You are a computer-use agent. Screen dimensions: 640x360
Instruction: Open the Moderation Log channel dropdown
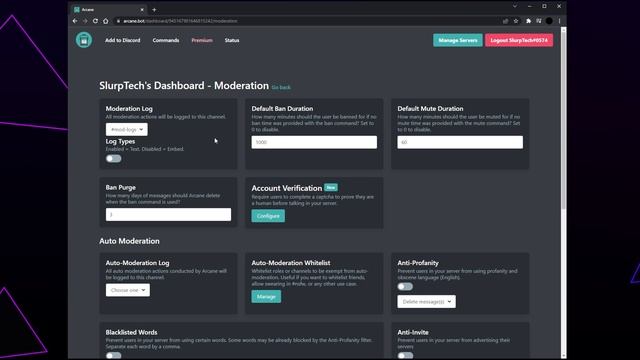[x=127, y=129]
